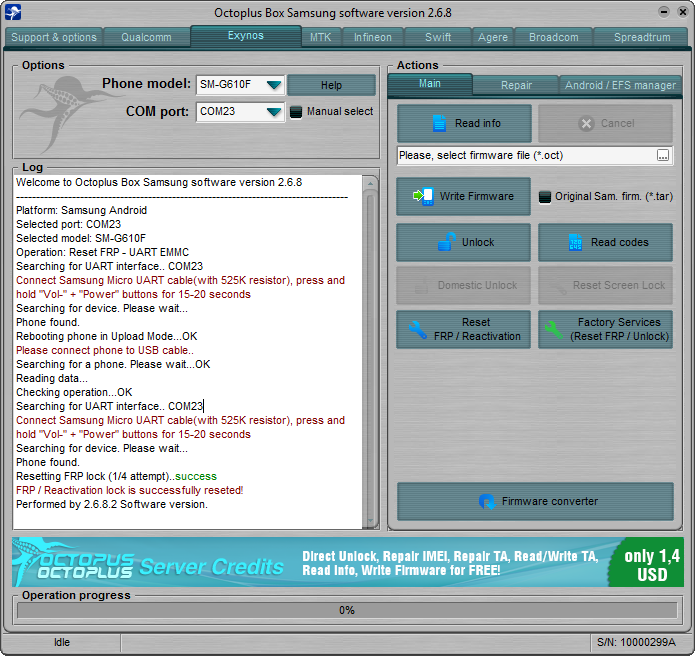Click the Help button
This screenshot has height=656, width=695.
tap(331, 85)
